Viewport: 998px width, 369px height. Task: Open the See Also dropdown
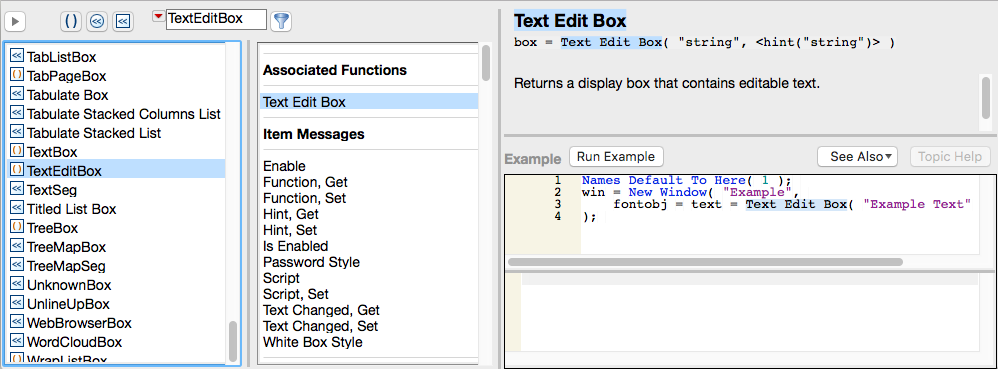(x=857, y=157)
